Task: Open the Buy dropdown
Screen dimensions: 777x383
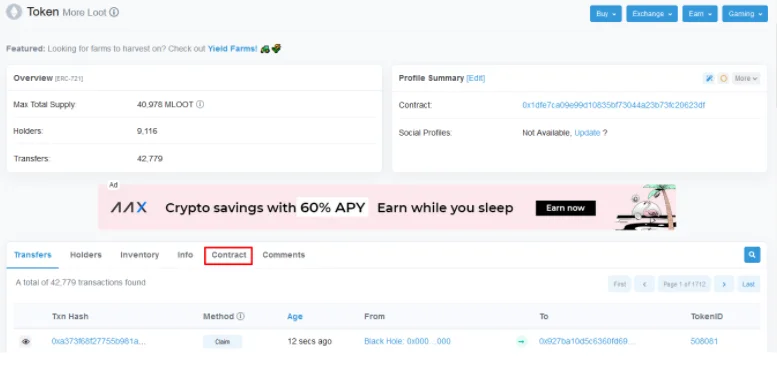Action: click(606, 14)
